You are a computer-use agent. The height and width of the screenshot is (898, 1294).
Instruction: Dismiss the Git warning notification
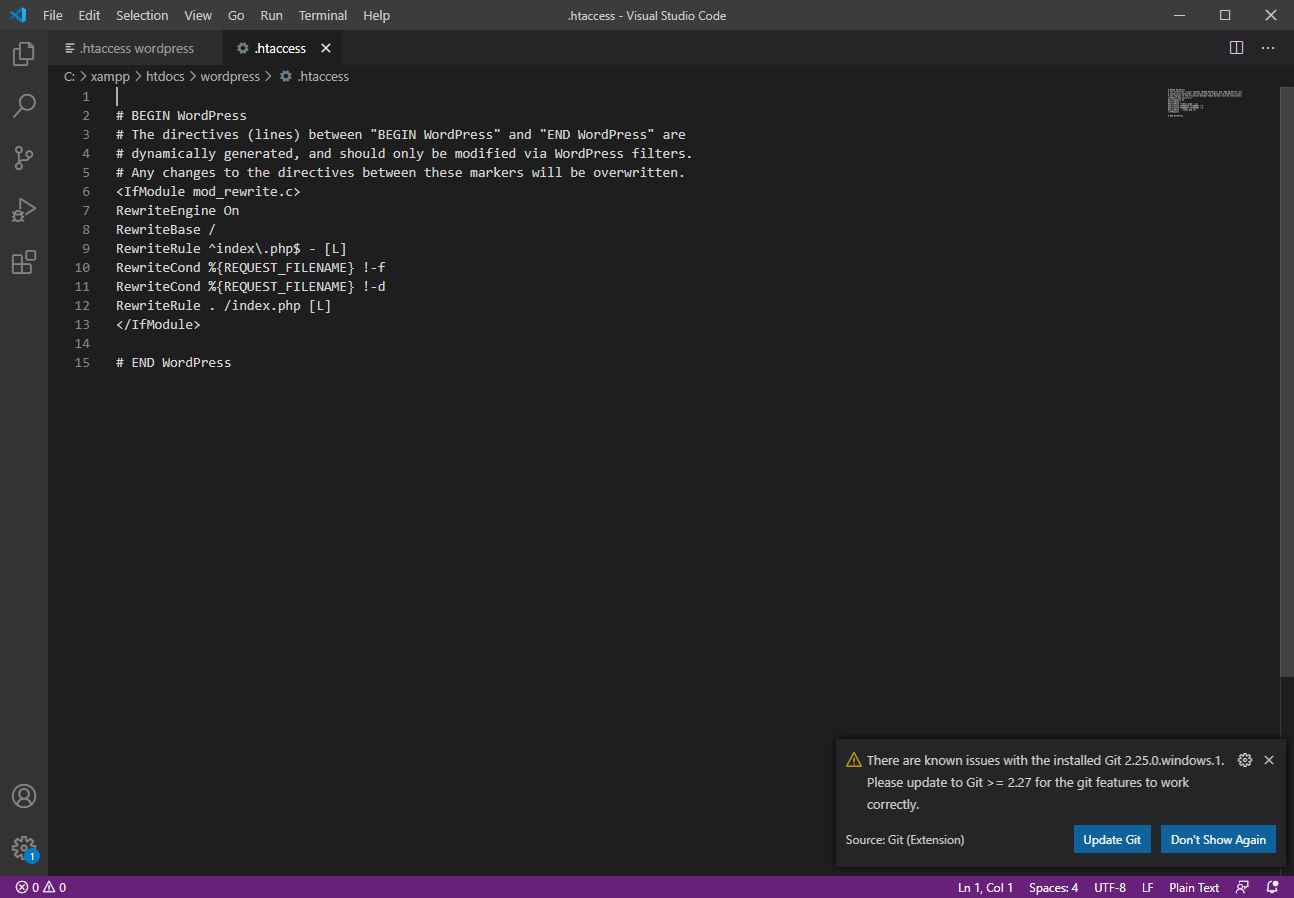1269,760
